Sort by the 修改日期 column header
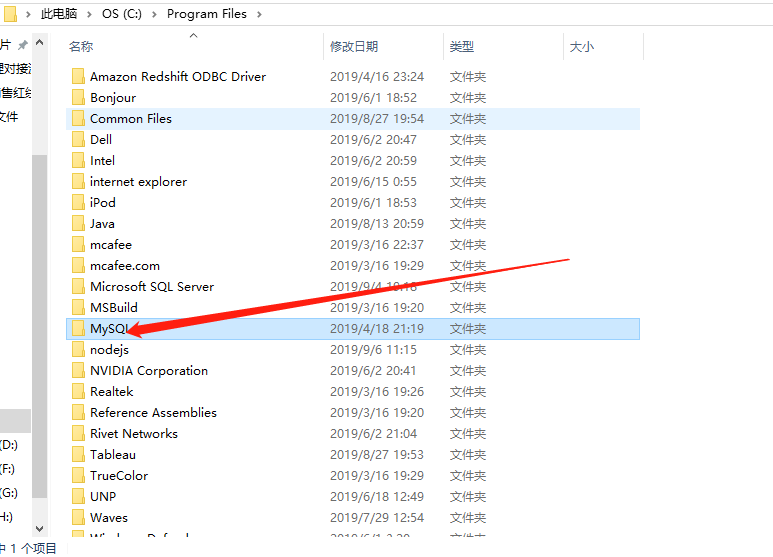 354,47
